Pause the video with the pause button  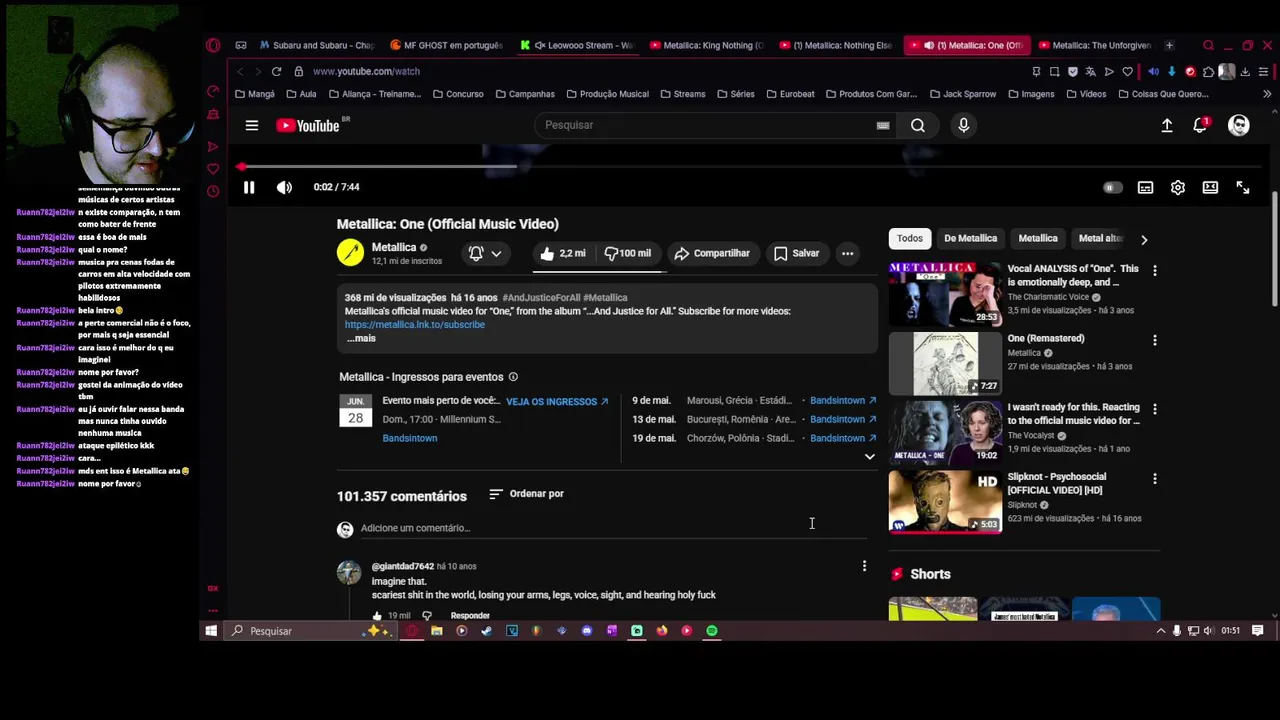[x=249, y=187]
